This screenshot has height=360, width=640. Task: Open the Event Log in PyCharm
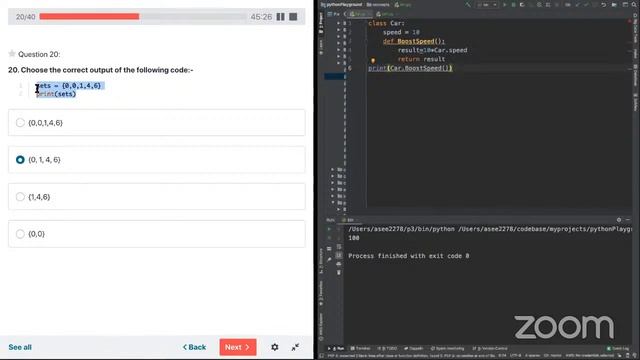[x=618, y=349]
